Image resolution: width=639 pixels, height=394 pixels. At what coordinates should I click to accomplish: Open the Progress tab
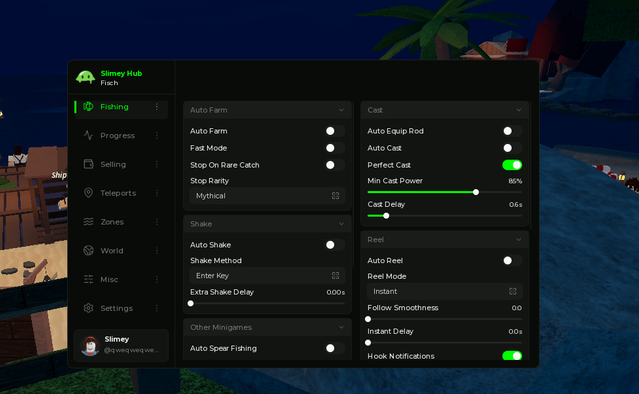(121, 135)
